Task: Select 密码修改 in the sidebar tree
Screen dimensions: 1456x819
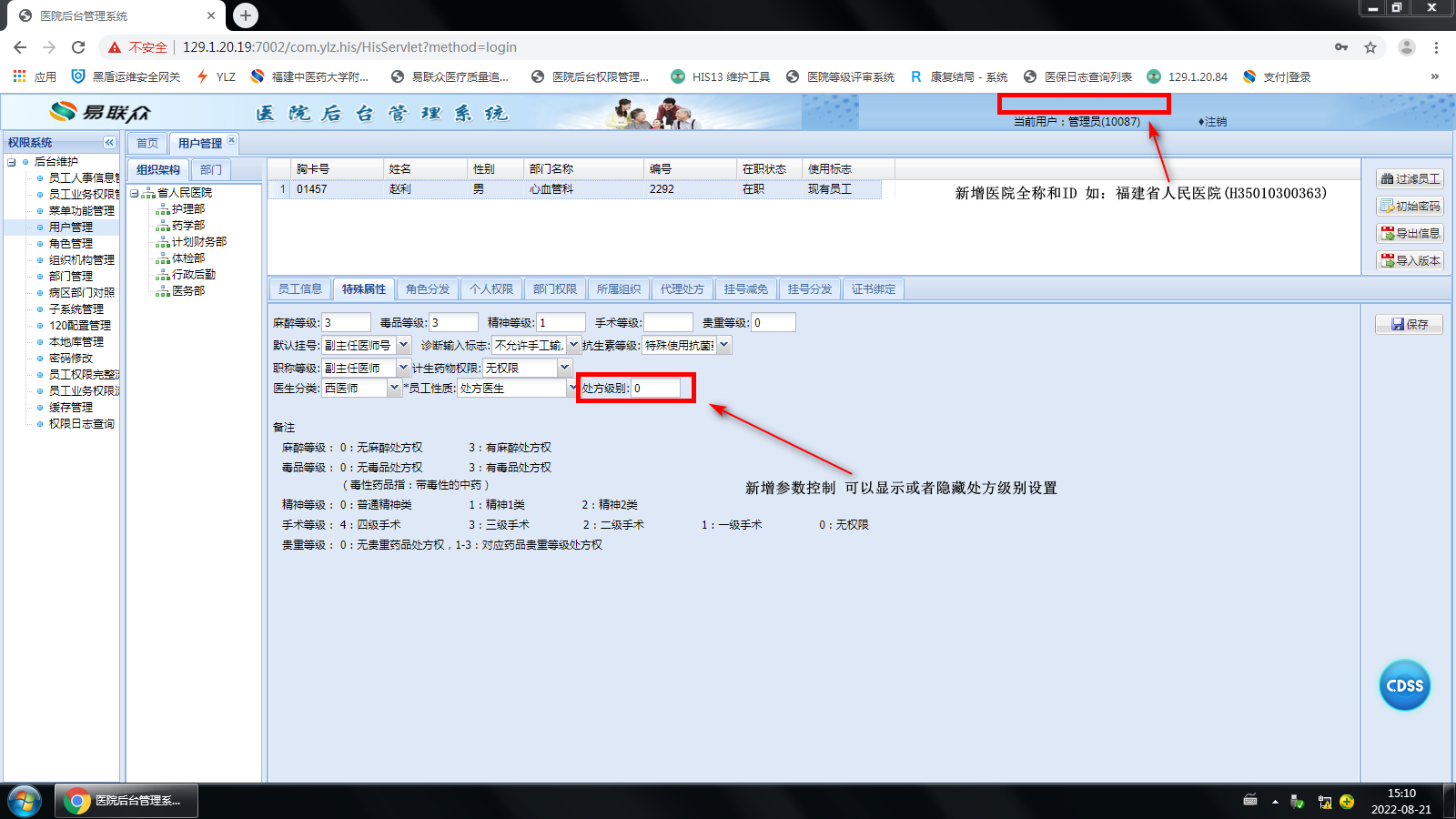Action: tap(71, 359)
